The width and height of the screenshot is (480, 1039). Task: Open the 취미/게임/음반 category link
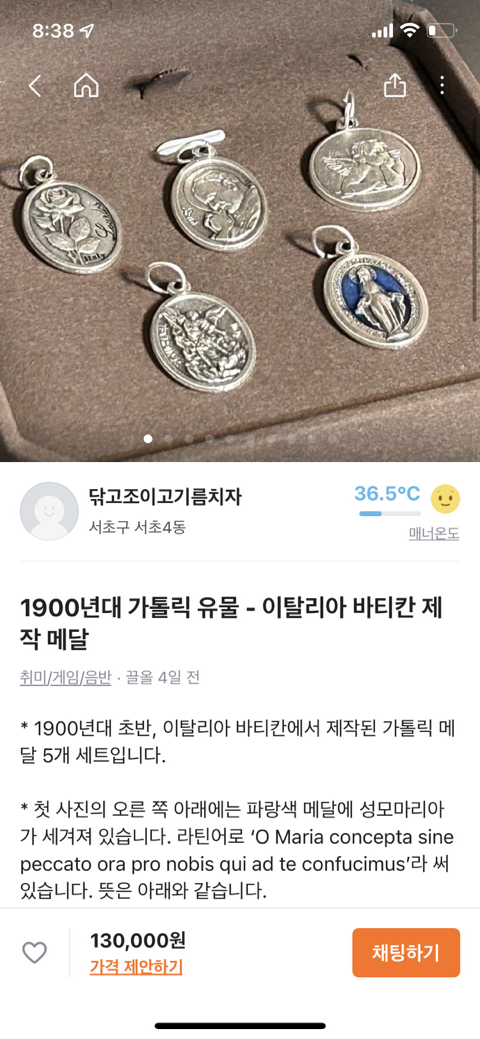[66, 677]
